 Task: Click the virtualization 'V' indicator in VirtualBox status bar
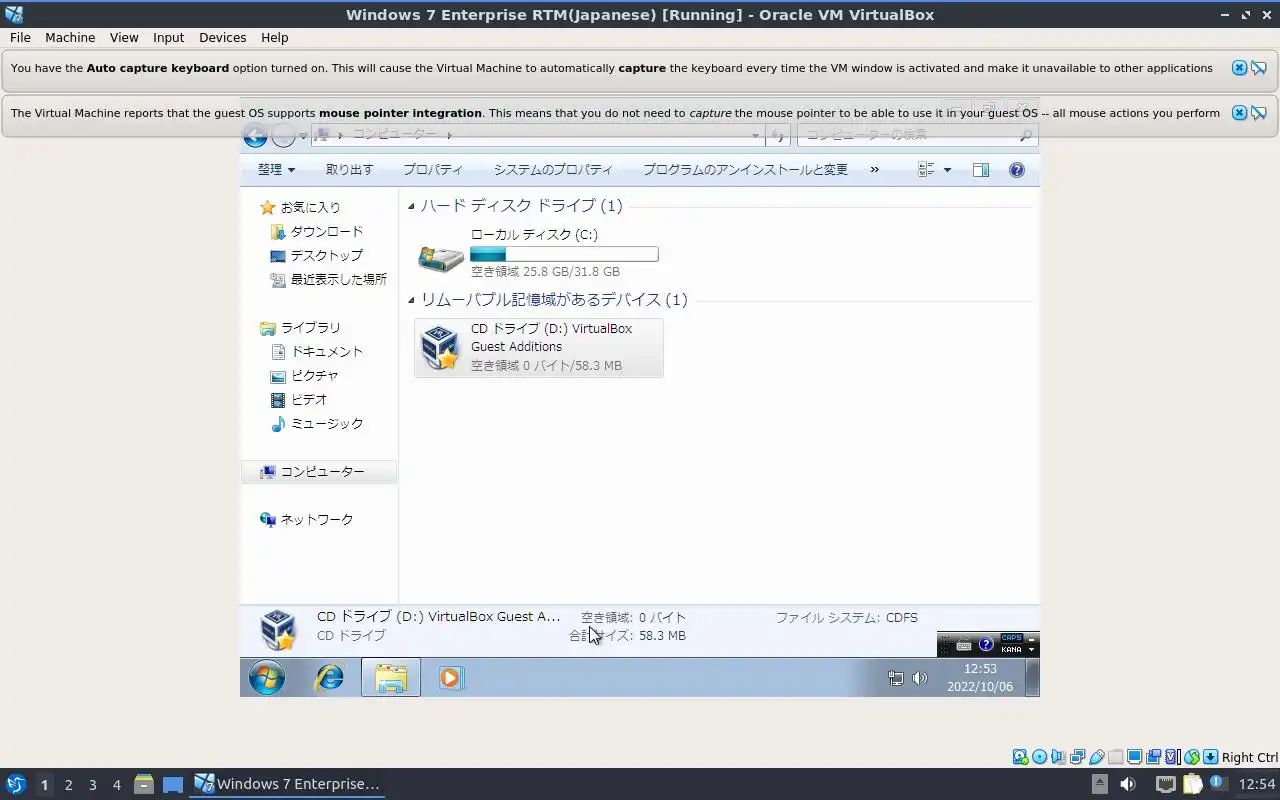click(x=1172, y=757)
